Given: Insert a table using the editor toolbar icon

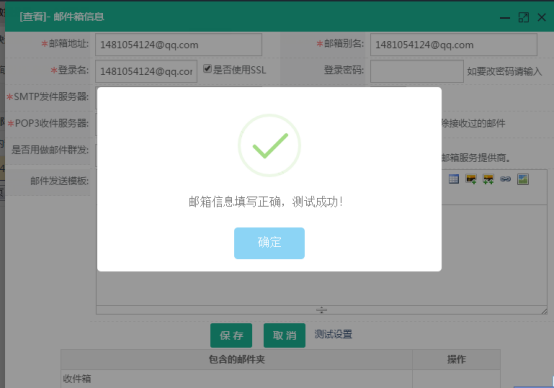Looking at the screenshot, I should 454,179.
